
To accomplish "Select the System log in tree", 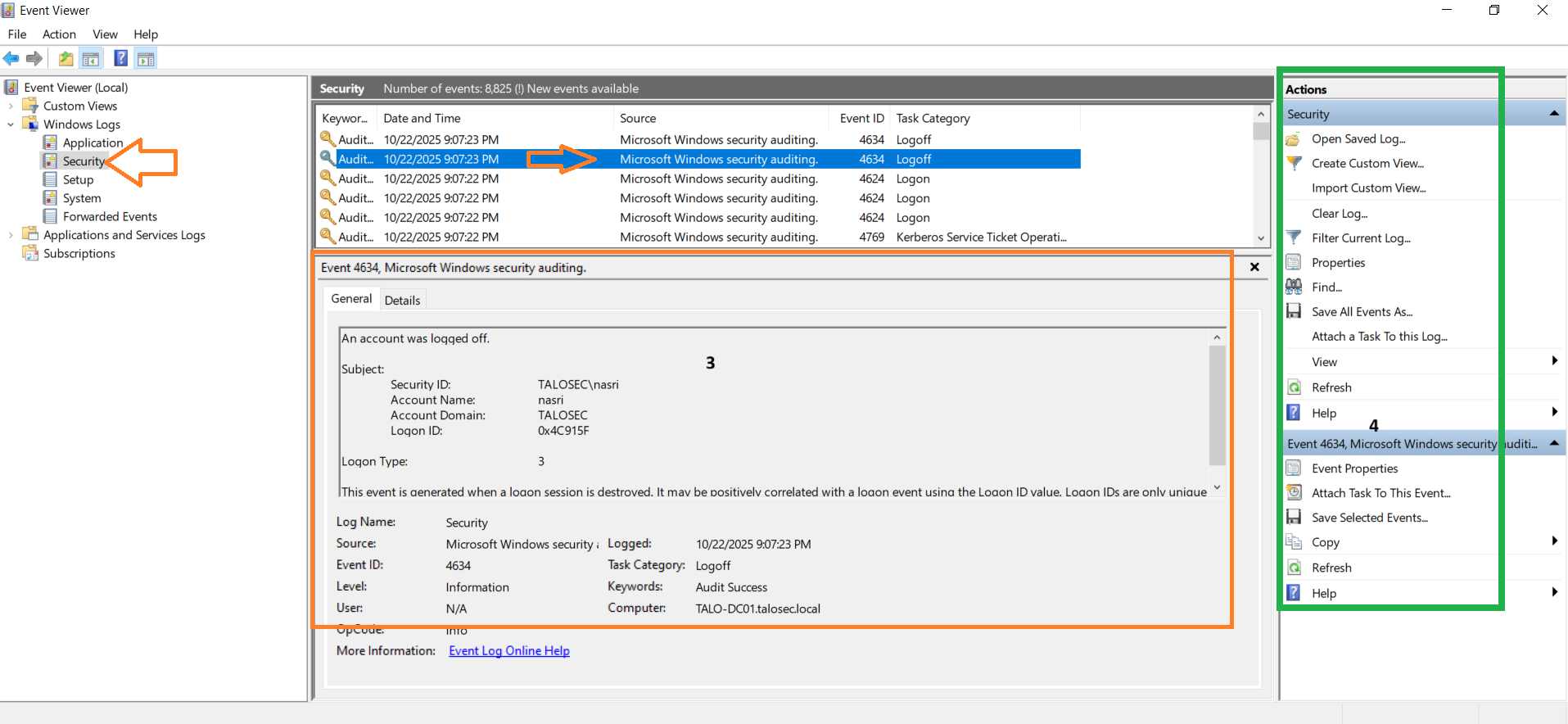I will pyautogui.click(x=82, y=198).
